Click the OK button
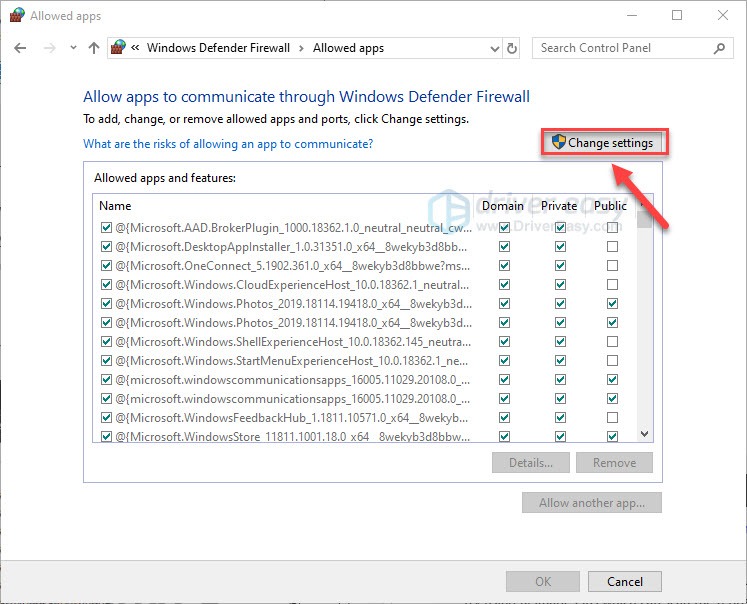The width and height of the screenshot is (747, 604). (543, 582)
